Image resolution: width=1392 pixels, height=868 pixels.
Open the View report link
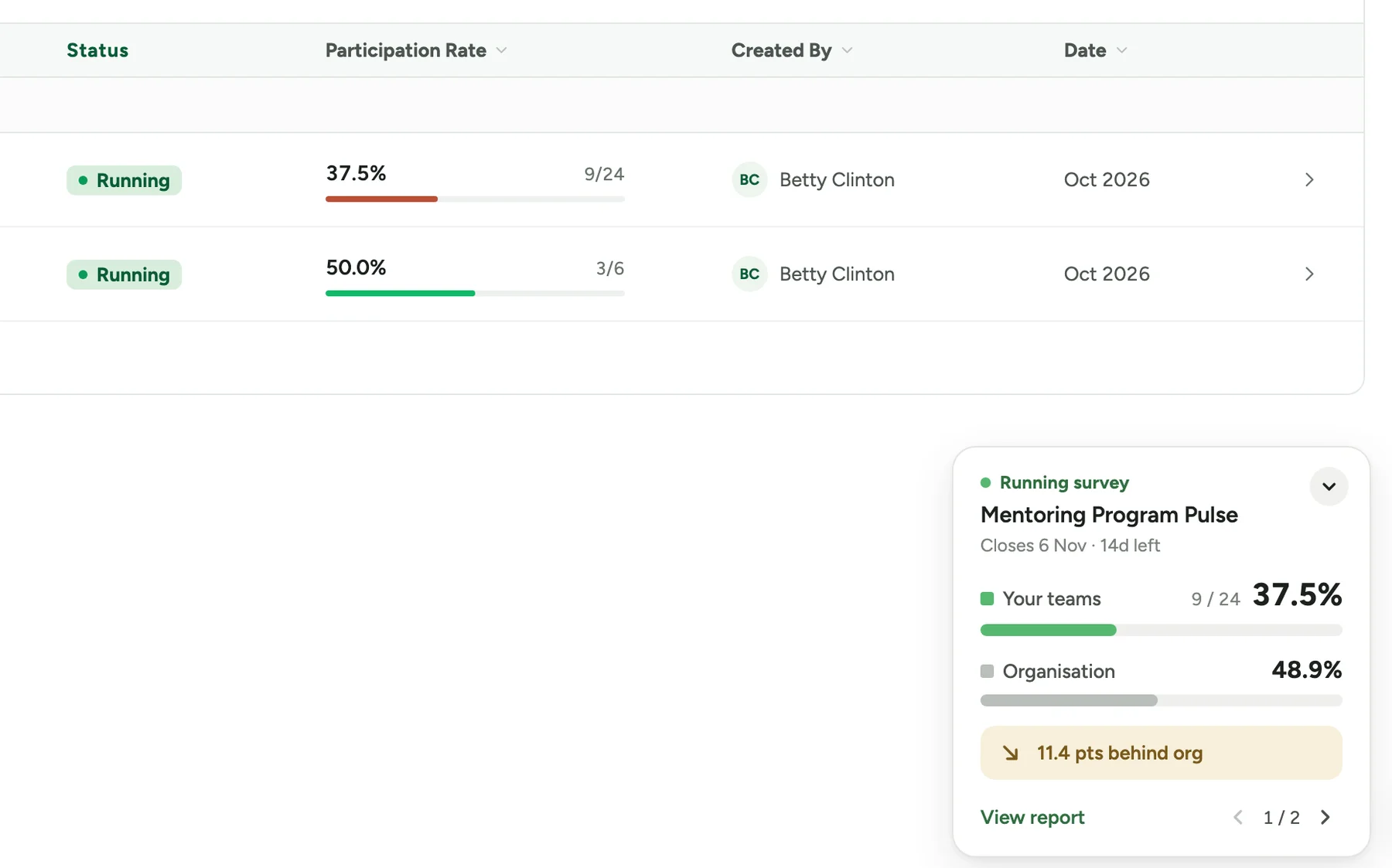(1032, 818)
